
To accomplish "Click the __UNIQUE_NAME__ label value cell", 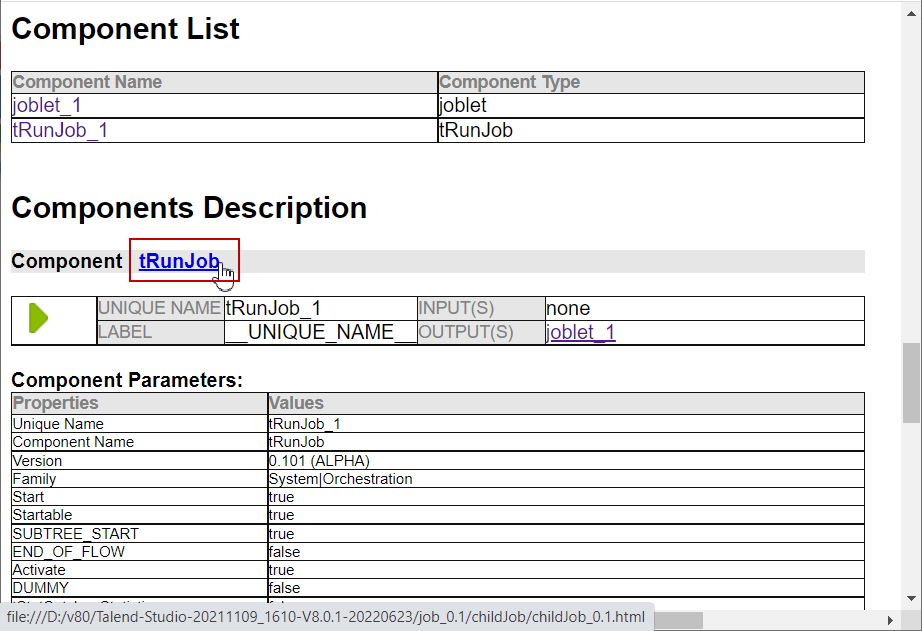I will pos(320,333).
